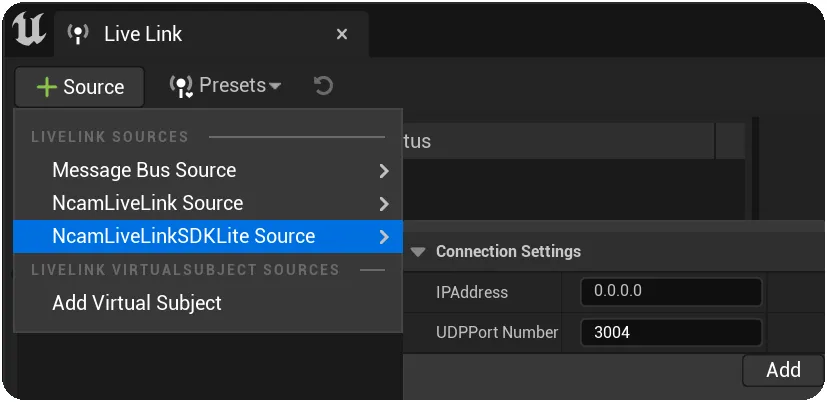Choose Add Virtual Subject
827x402 pixels.
click(x=208, y=303)
